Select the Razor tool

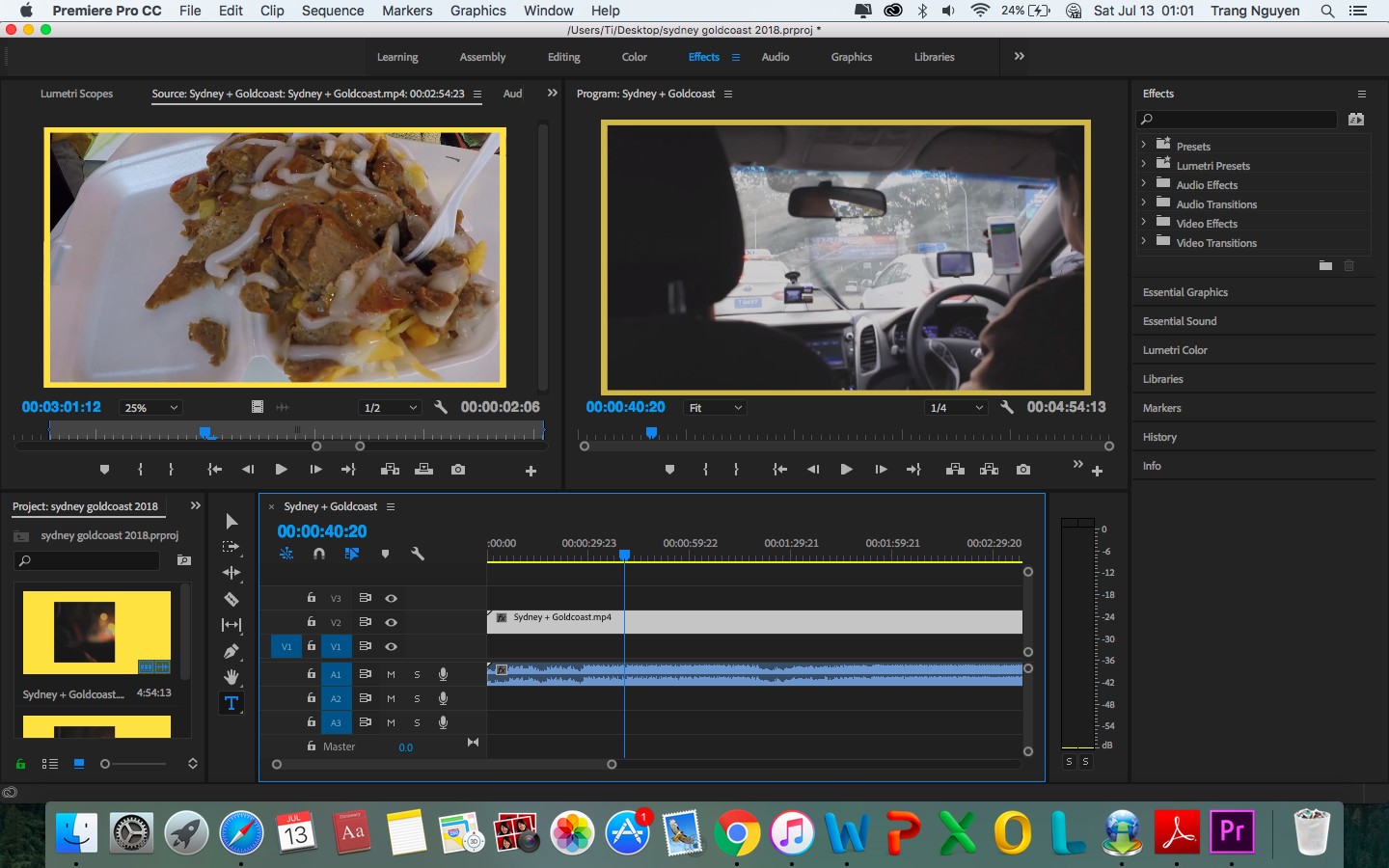coord(231,599)
